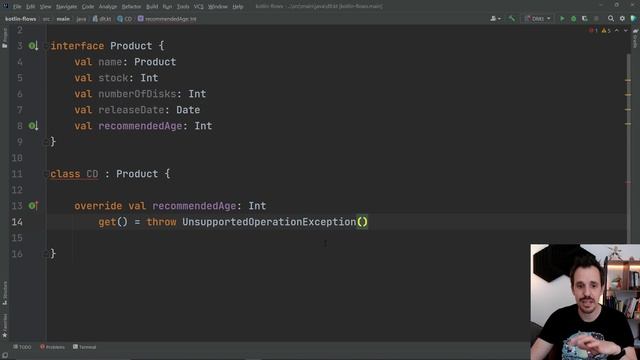Open the VCS menu
Viewport: 640px width, 360px height.
click(199, 7)
